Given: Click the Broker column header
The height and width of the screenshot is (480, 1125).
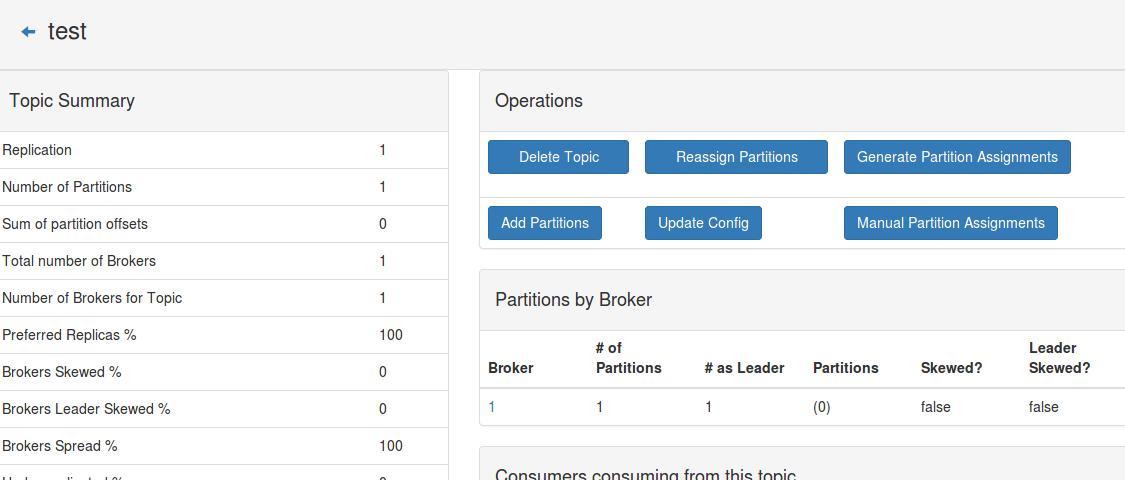Looking at the screenshot, I should click(x=510, y=368).
